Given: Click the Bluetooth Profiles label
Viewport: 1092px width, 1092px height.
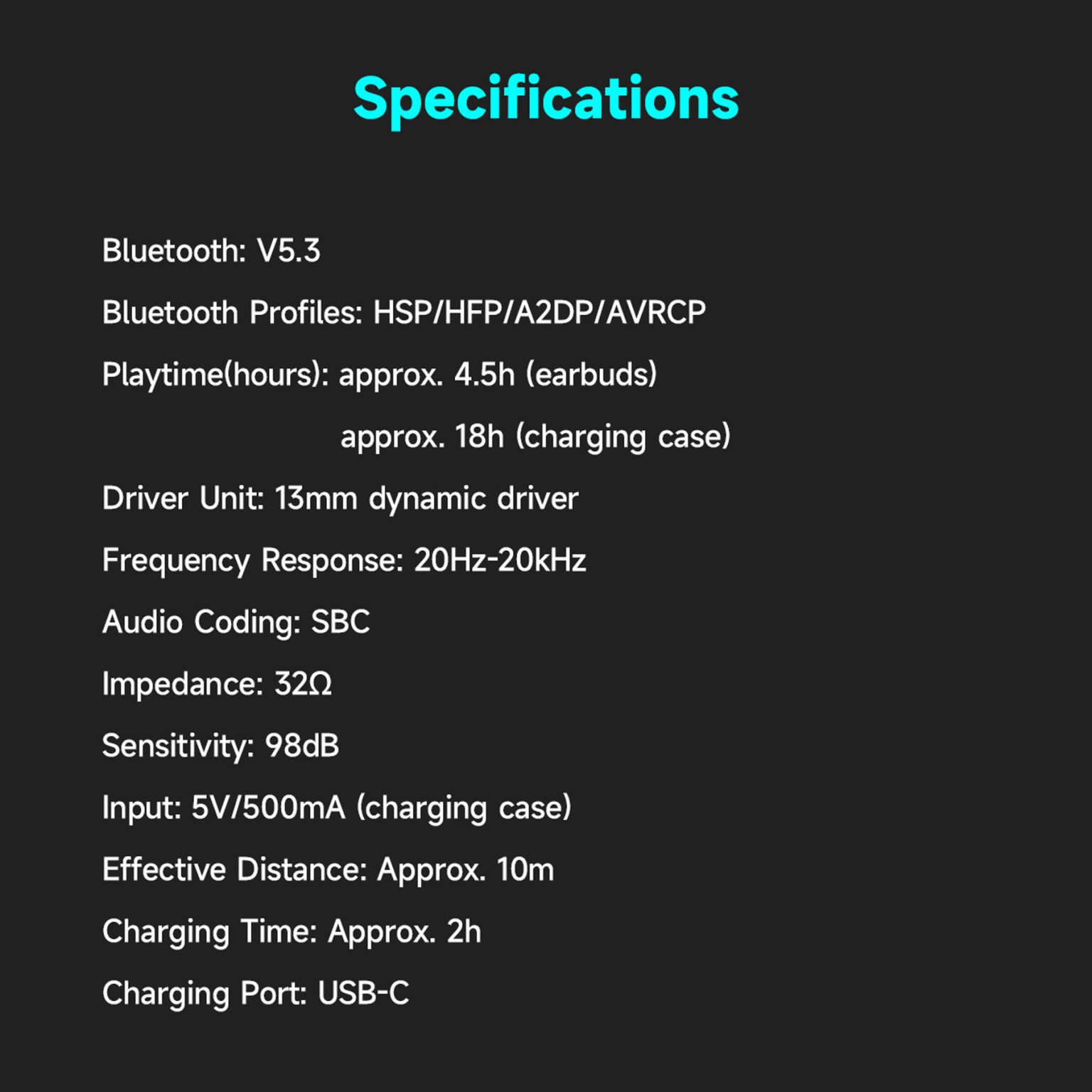Looking at the screenshot, I should [232, 313].
